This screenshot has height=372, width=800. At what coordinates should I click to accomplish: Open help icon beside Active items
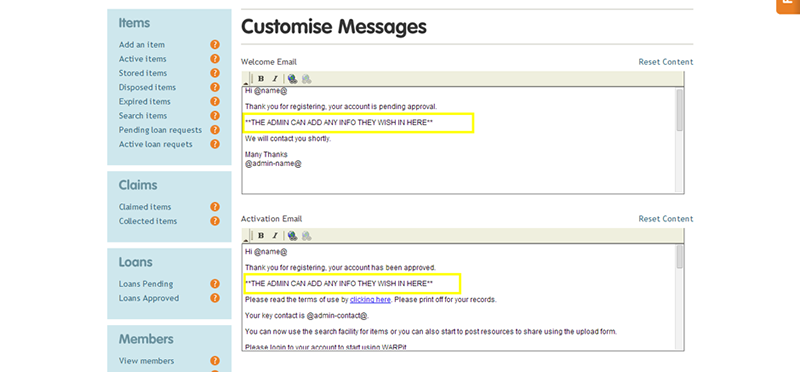pos(215,59)
